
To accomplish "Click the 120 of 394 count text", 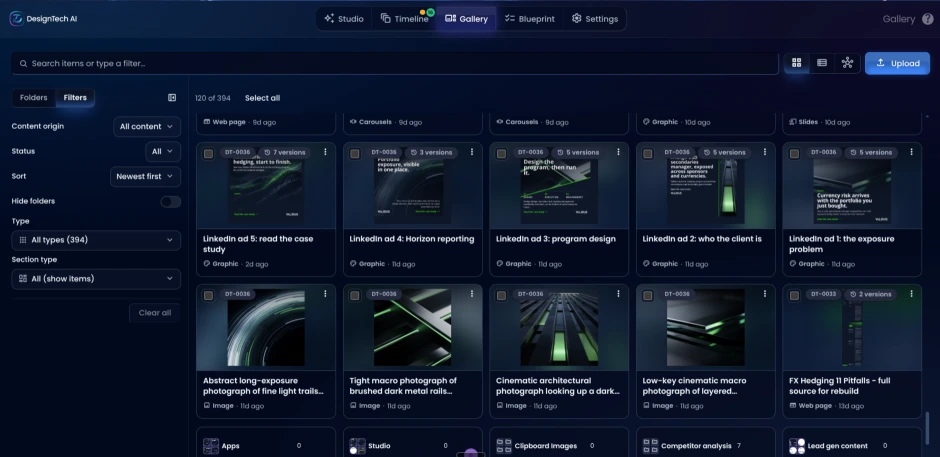I will (213, 98).
